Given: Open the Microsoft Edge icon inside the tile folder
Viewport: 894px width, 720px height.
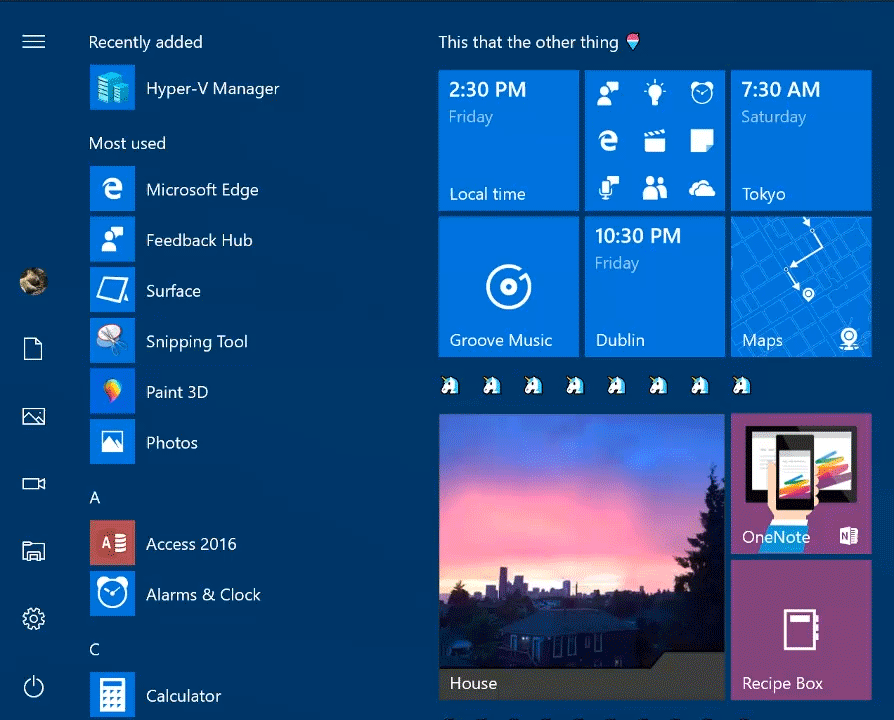Looking at the screenshot, I should click(608, 140).
